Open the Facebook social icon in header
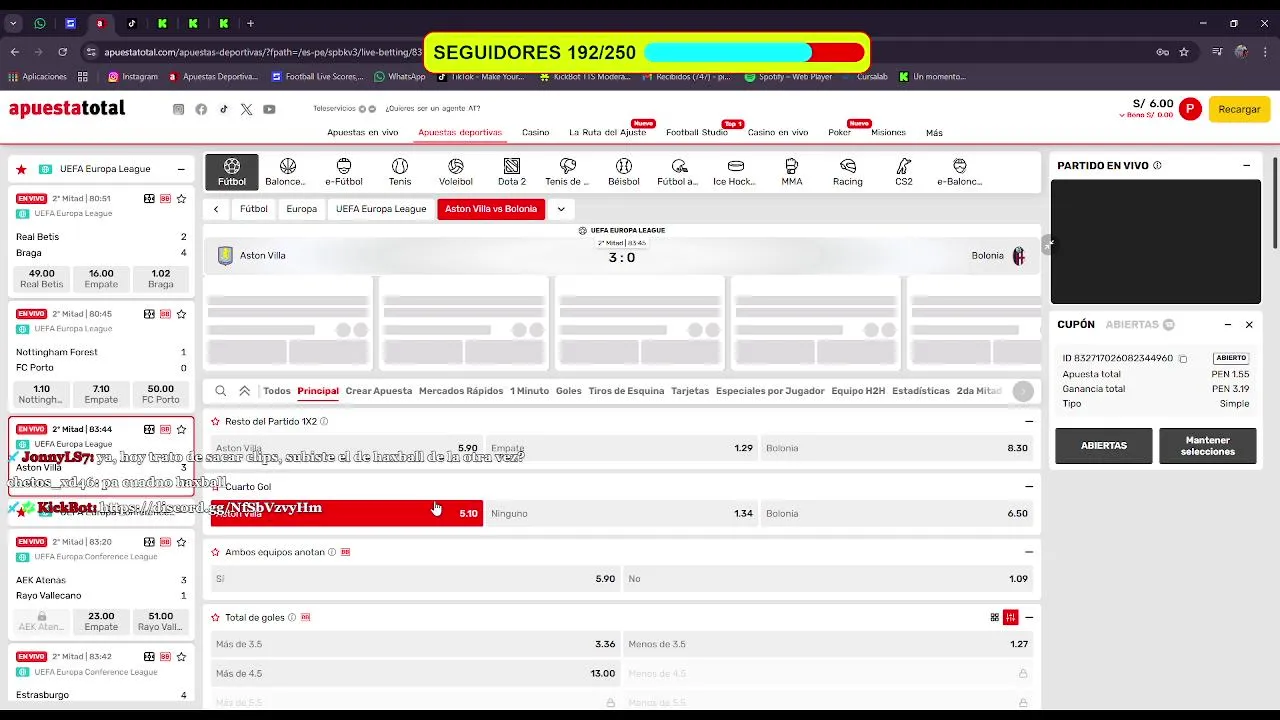The image size is (1280, 720). coord(201,109)
